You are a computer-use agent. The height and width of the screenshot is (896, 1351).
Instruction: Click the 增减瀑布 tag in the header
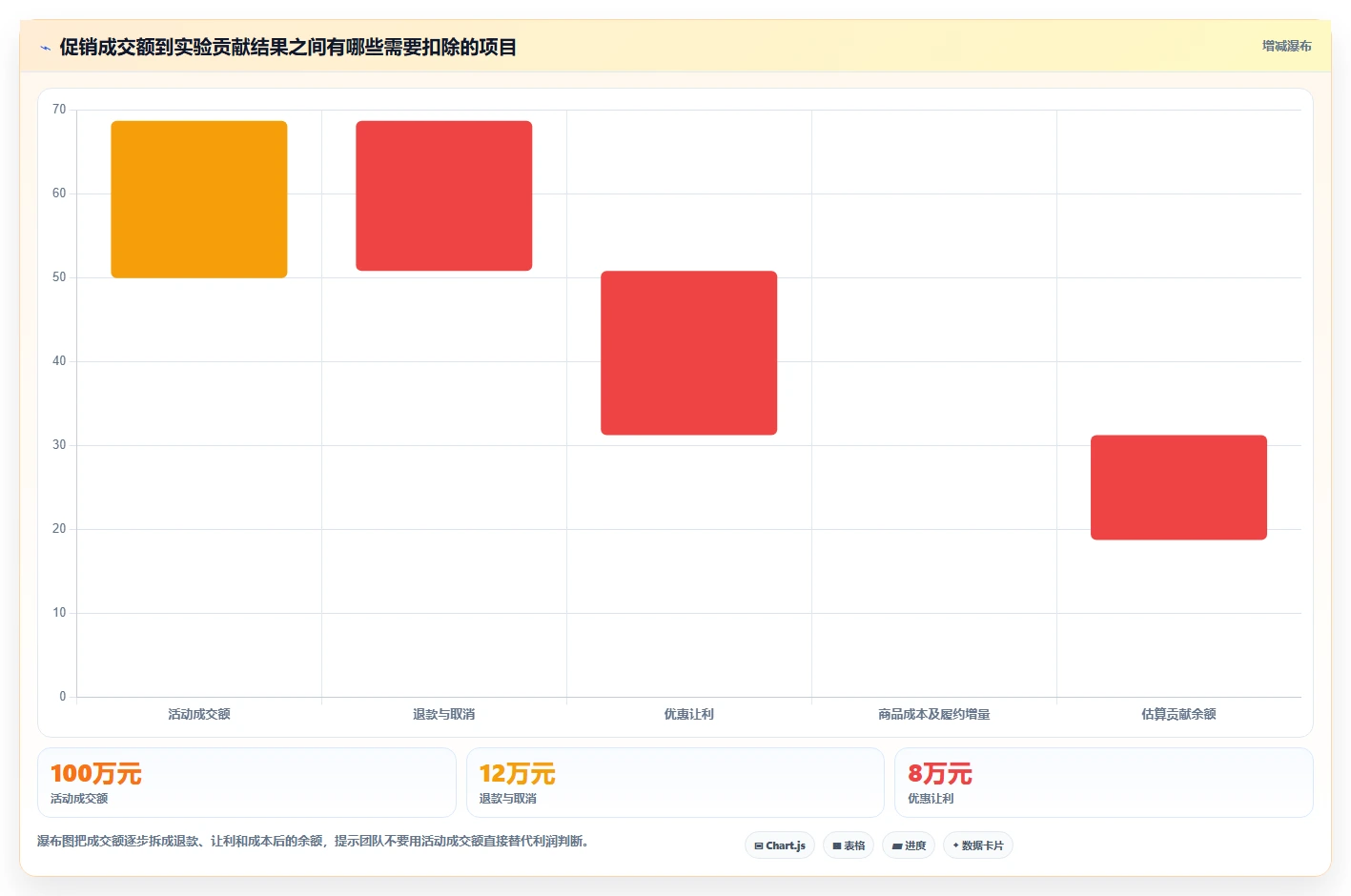click(1286, 46)
